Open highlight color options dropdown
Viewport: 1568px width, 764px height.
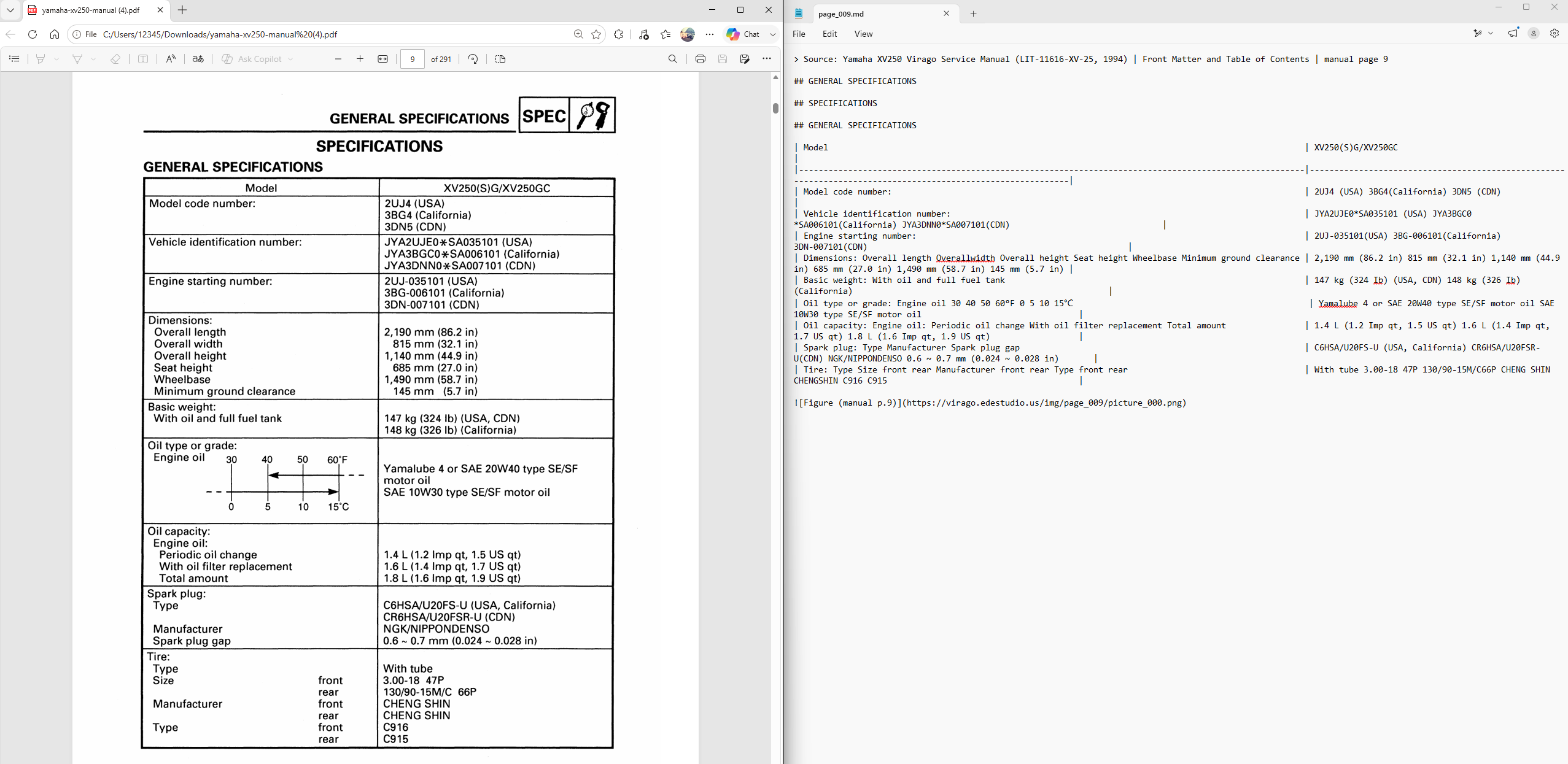tap(56, 59)
